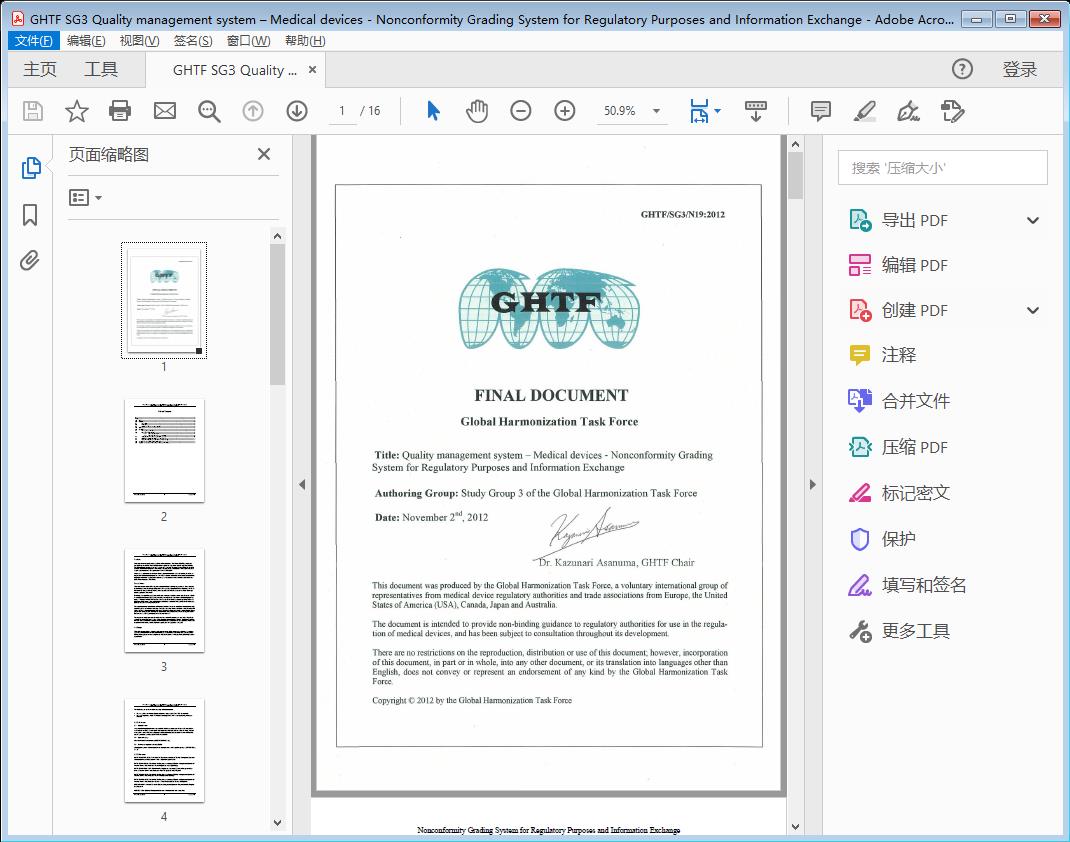Close the GHTF SG3 Quality tab

coord(313,69)
